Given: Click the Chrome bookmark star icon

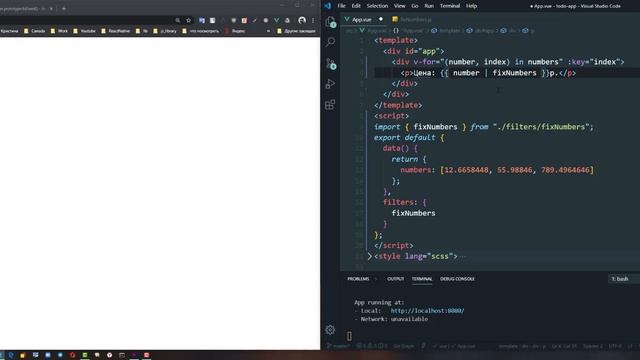Looking at the screenshot, I should [x=188, y=20].
